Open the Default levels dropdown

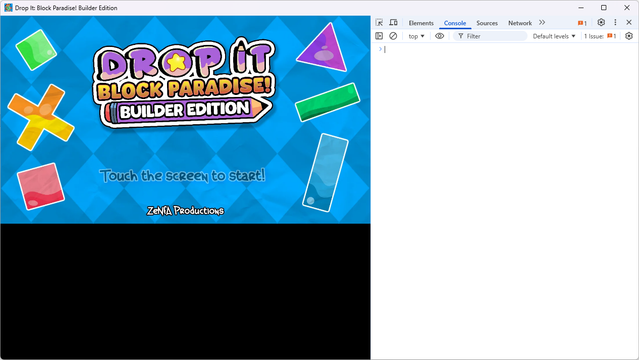tap(554, 36)
